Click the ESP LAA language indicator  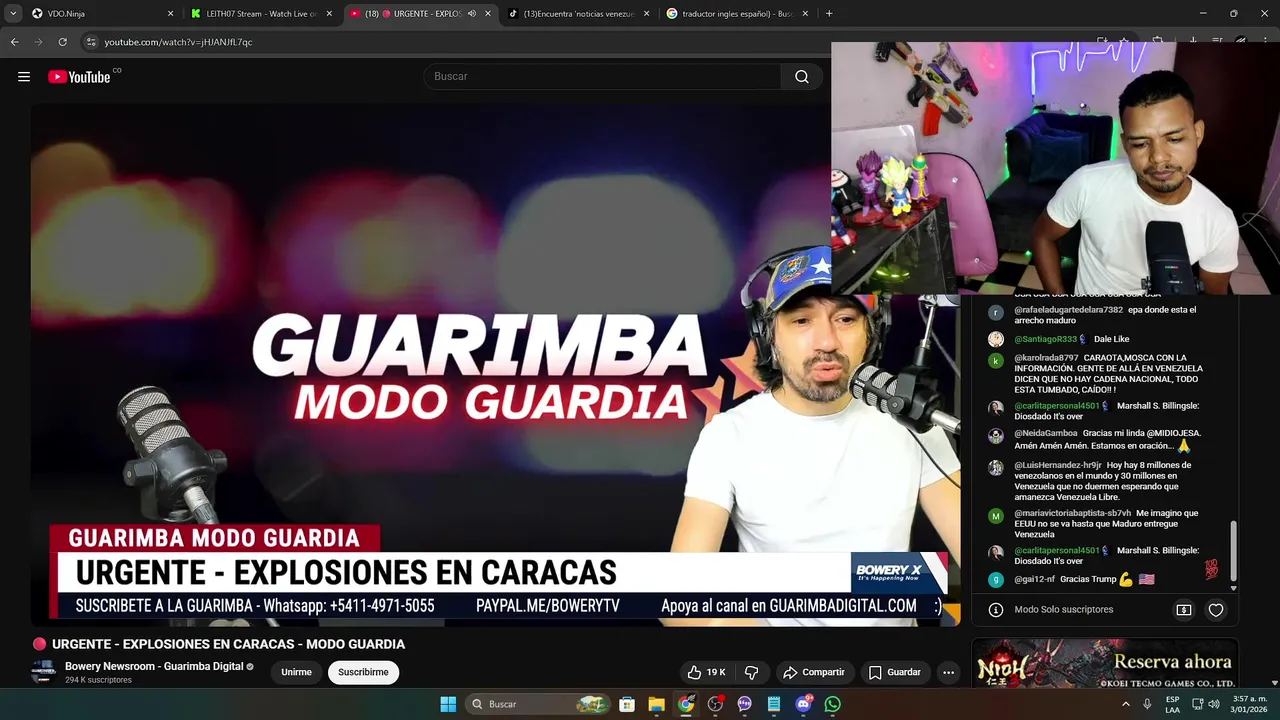[1172, 704]
